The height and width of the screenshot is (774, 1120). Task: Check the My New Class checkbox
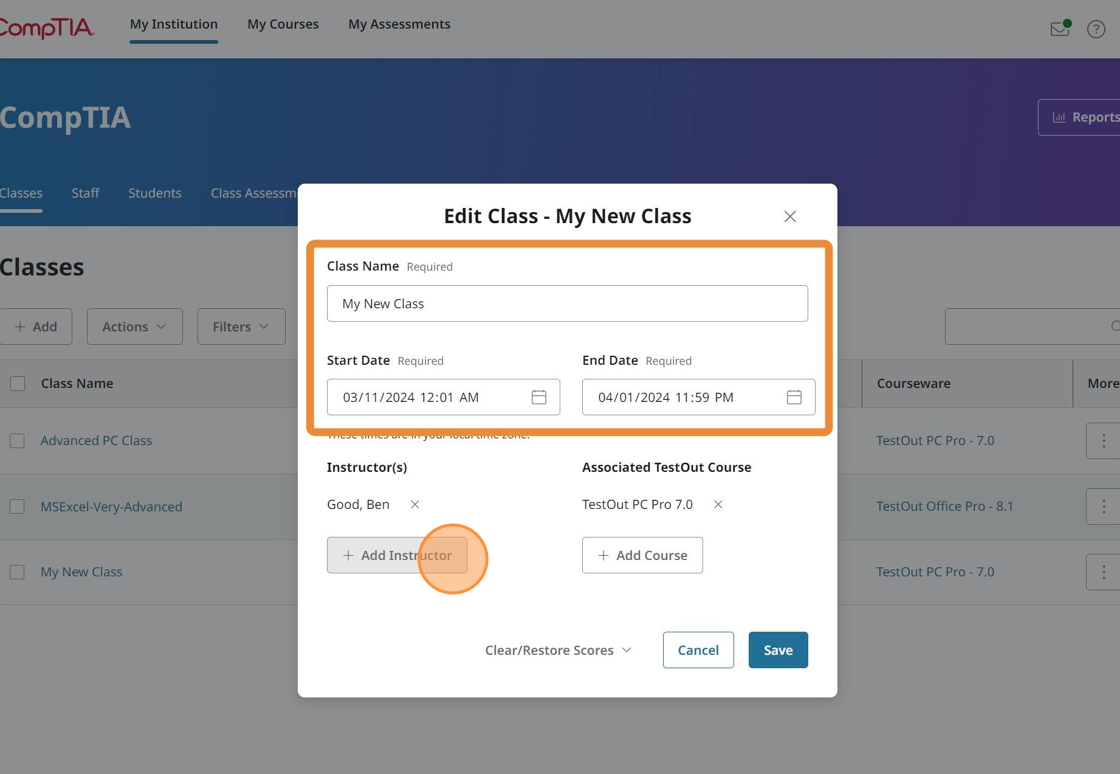17,572
